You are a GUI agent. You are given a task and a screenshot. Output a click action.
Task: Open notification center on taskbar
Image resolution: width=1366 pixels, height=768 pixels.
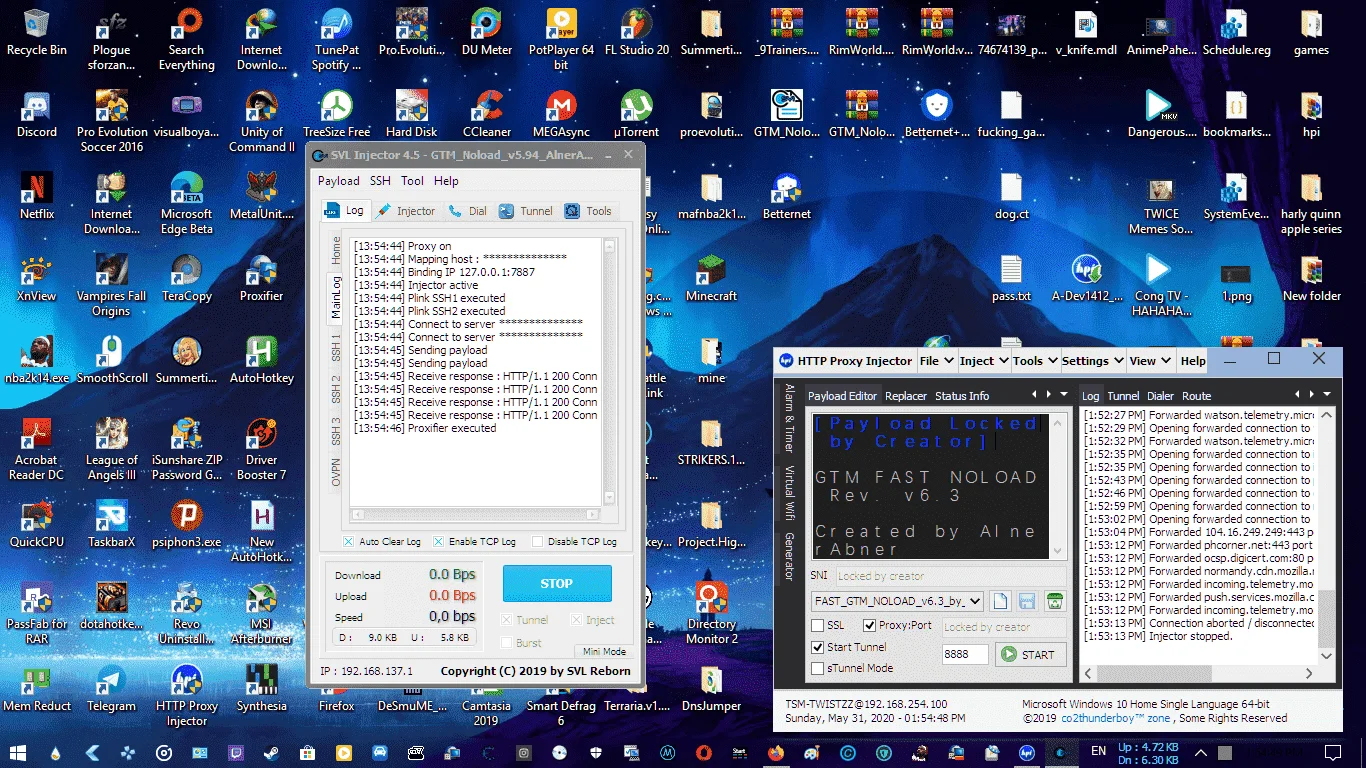[1332, 751]
